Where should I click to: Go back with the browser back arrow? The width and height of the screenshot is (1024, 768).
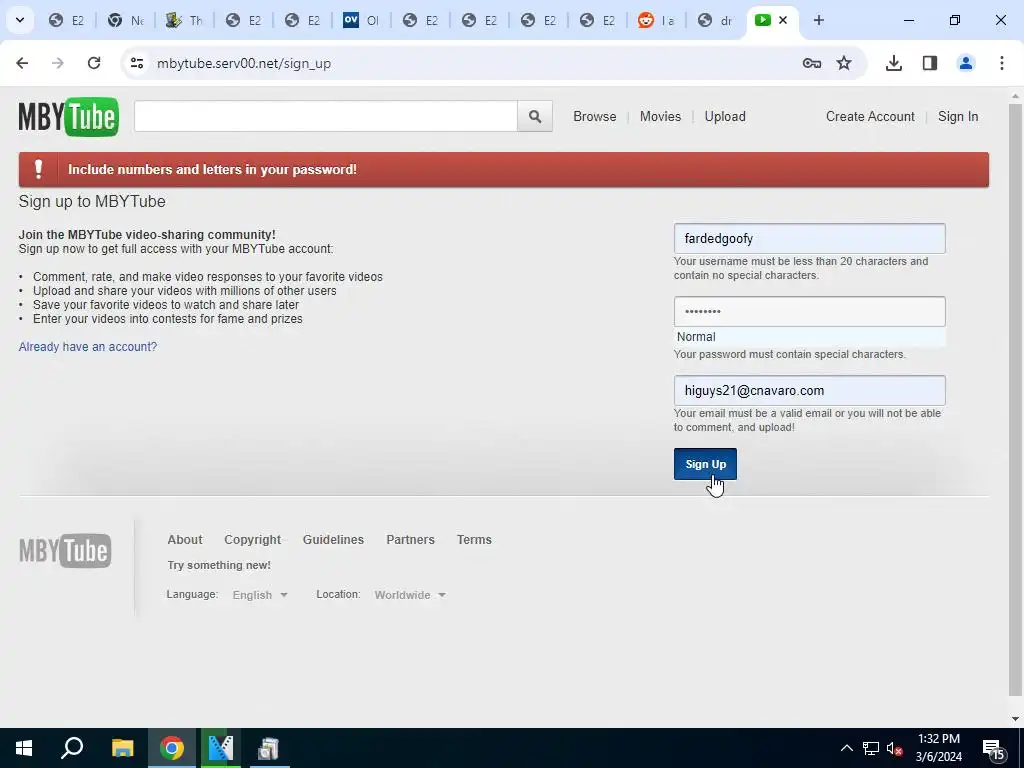click(x=22, y=63)
